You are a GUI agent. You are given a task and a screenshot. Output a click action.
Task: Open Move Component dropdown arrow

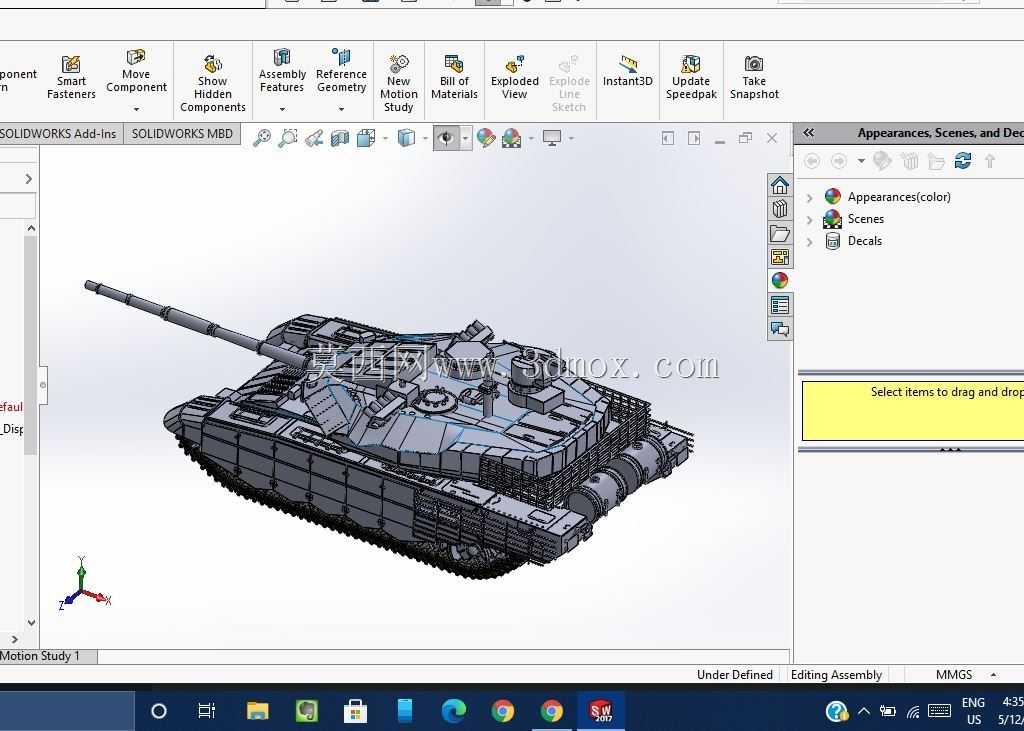pyautogui.click(x=136, y=109)
